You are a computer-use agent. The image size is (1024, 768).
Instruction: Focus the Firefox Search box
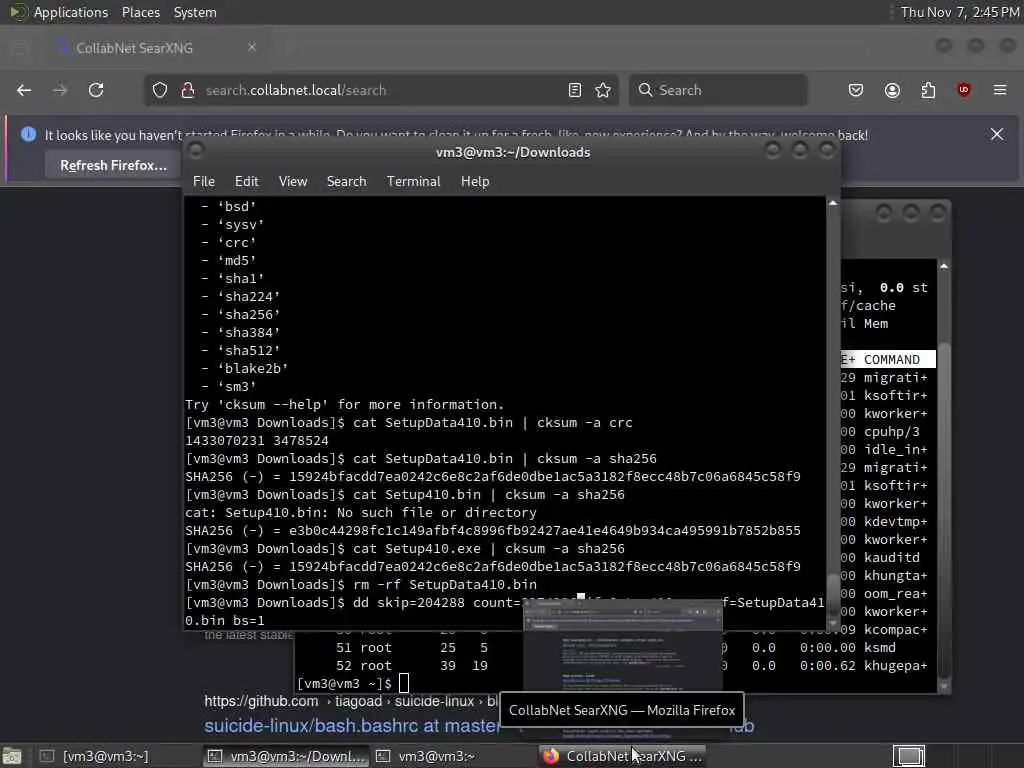coord(718,90)
